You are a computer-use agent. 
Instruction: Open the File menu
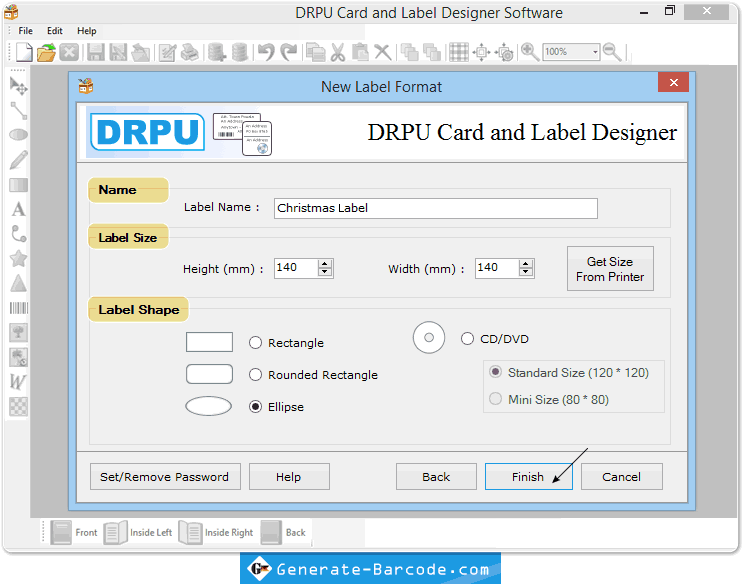(26, 31)
